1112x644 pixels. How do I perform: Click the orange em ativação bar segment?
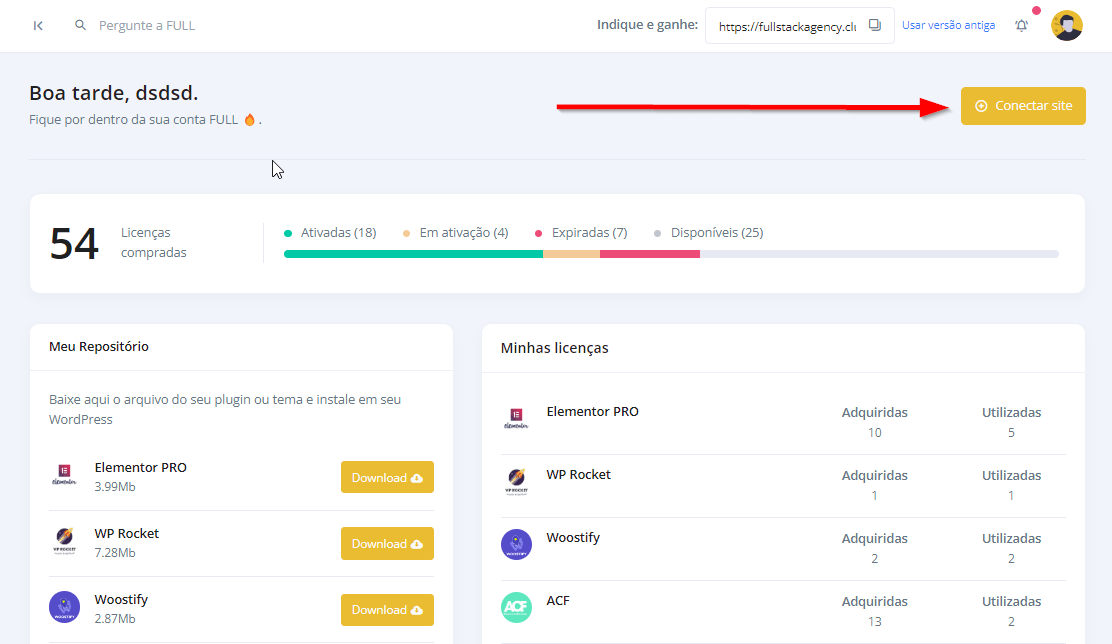pos(572,254)
